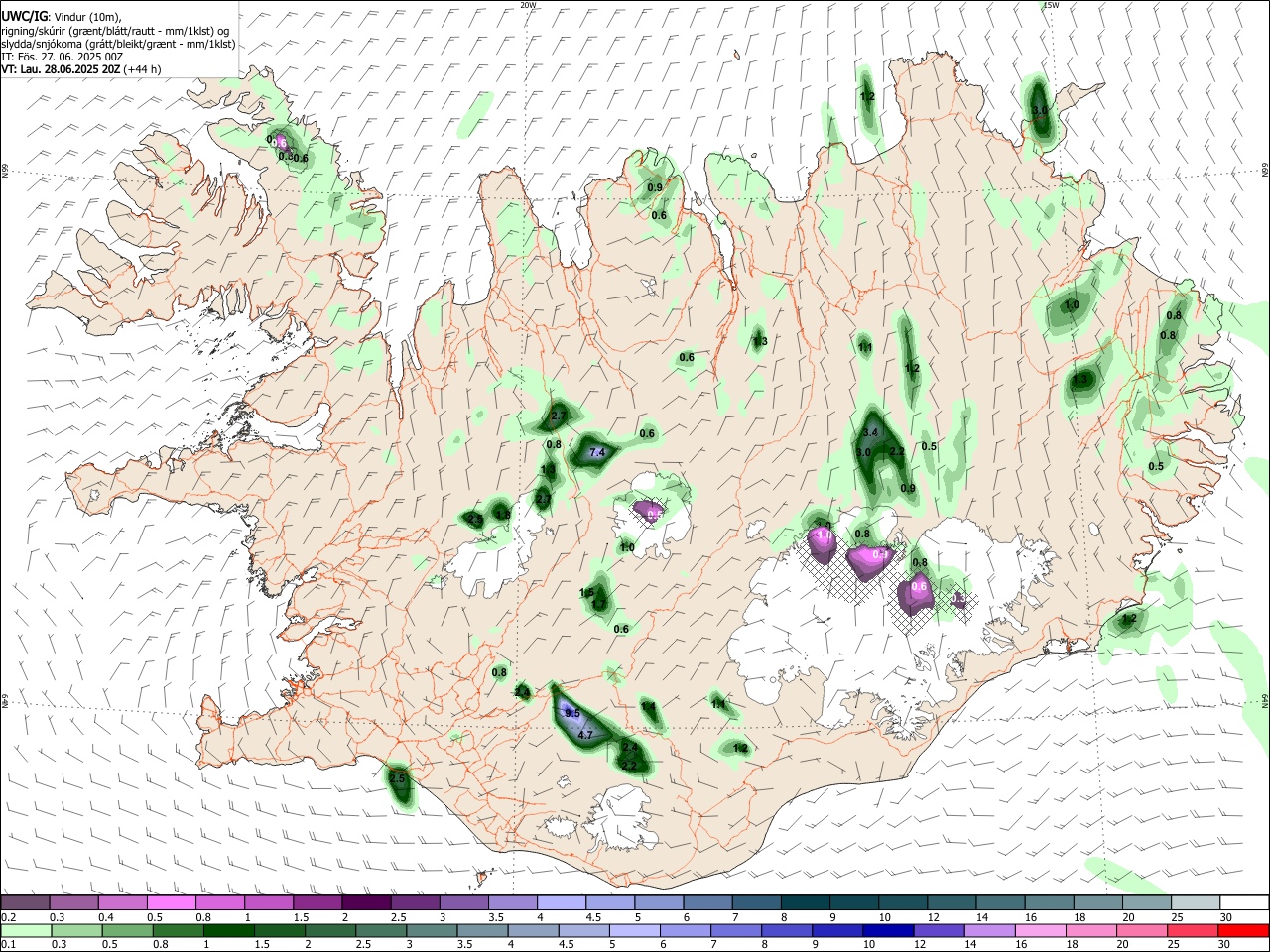Image resolution: width=1270 pixels, height=952 pixels.
Task: Click the 4.7 precipitation label
Action: click(584, 735)
